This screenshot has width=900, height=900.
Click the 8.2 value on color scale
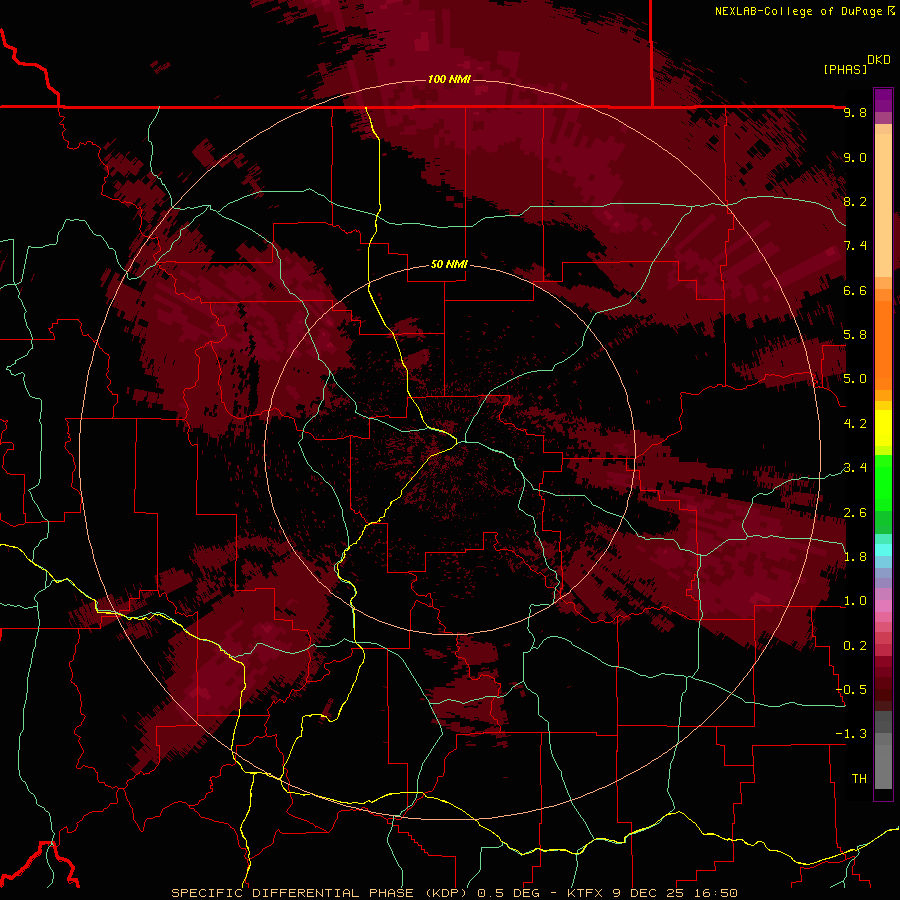click(855, 201)
